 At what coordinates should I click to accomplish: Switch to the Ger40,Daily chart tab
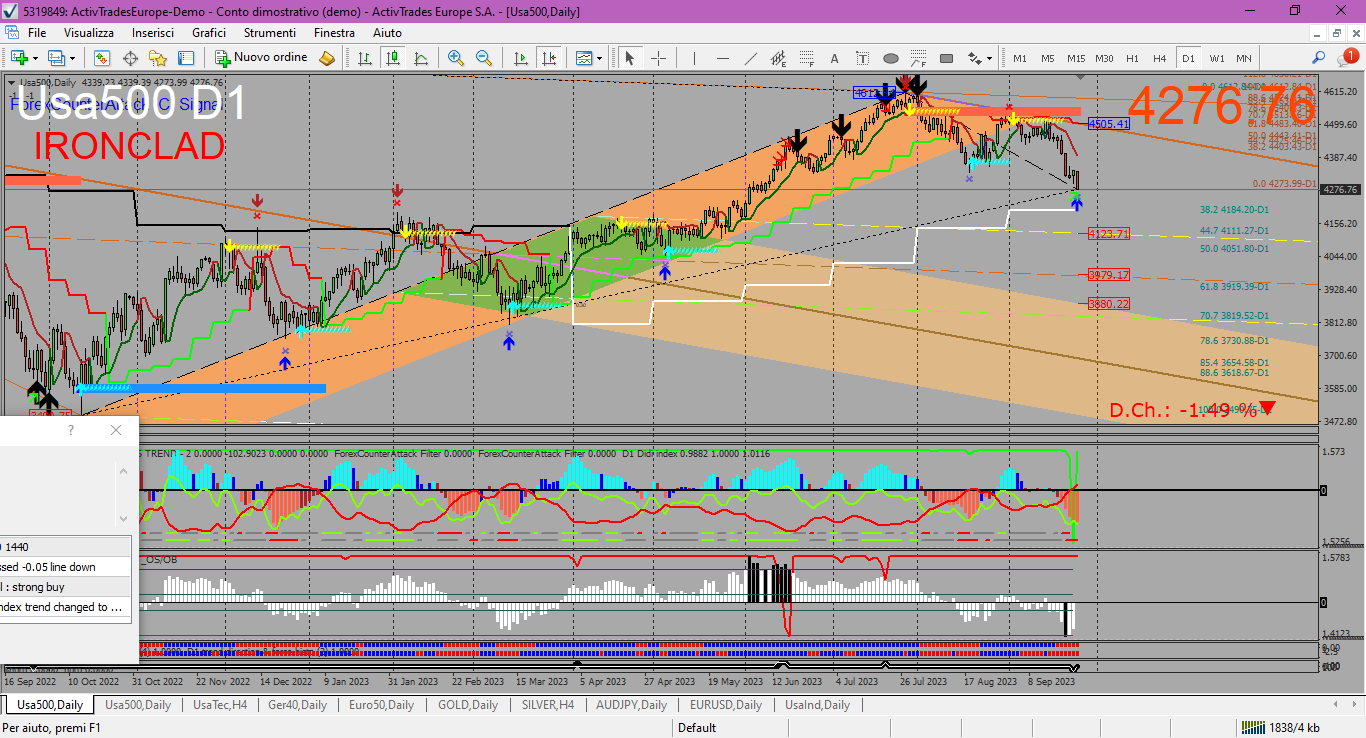point(297,705)
